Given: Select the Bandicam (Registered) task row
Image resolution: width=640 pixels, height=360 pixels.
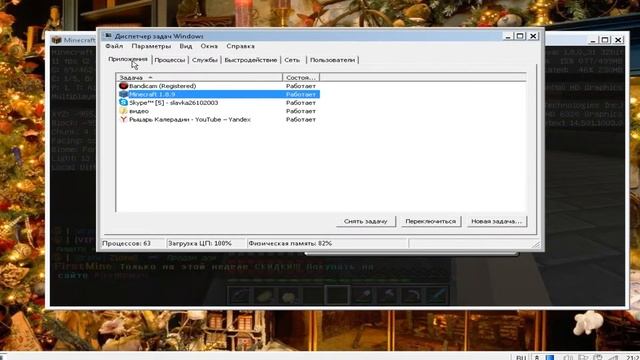Looking at the screenshot, I should [218, 86].
